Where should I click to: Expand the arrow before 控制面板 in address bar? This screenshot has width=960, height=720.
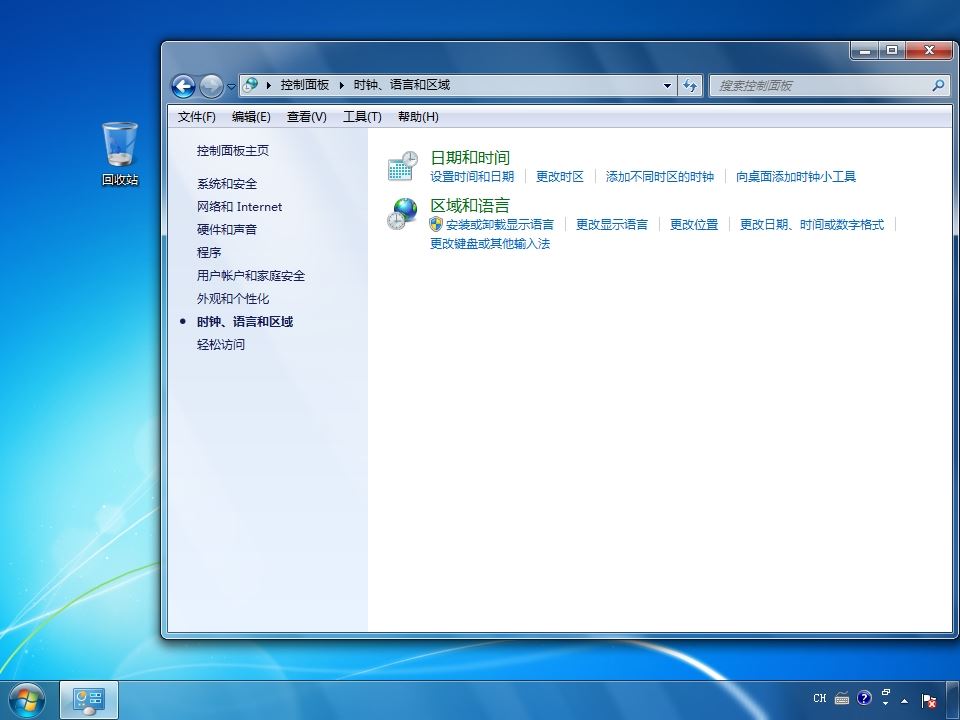268,86
